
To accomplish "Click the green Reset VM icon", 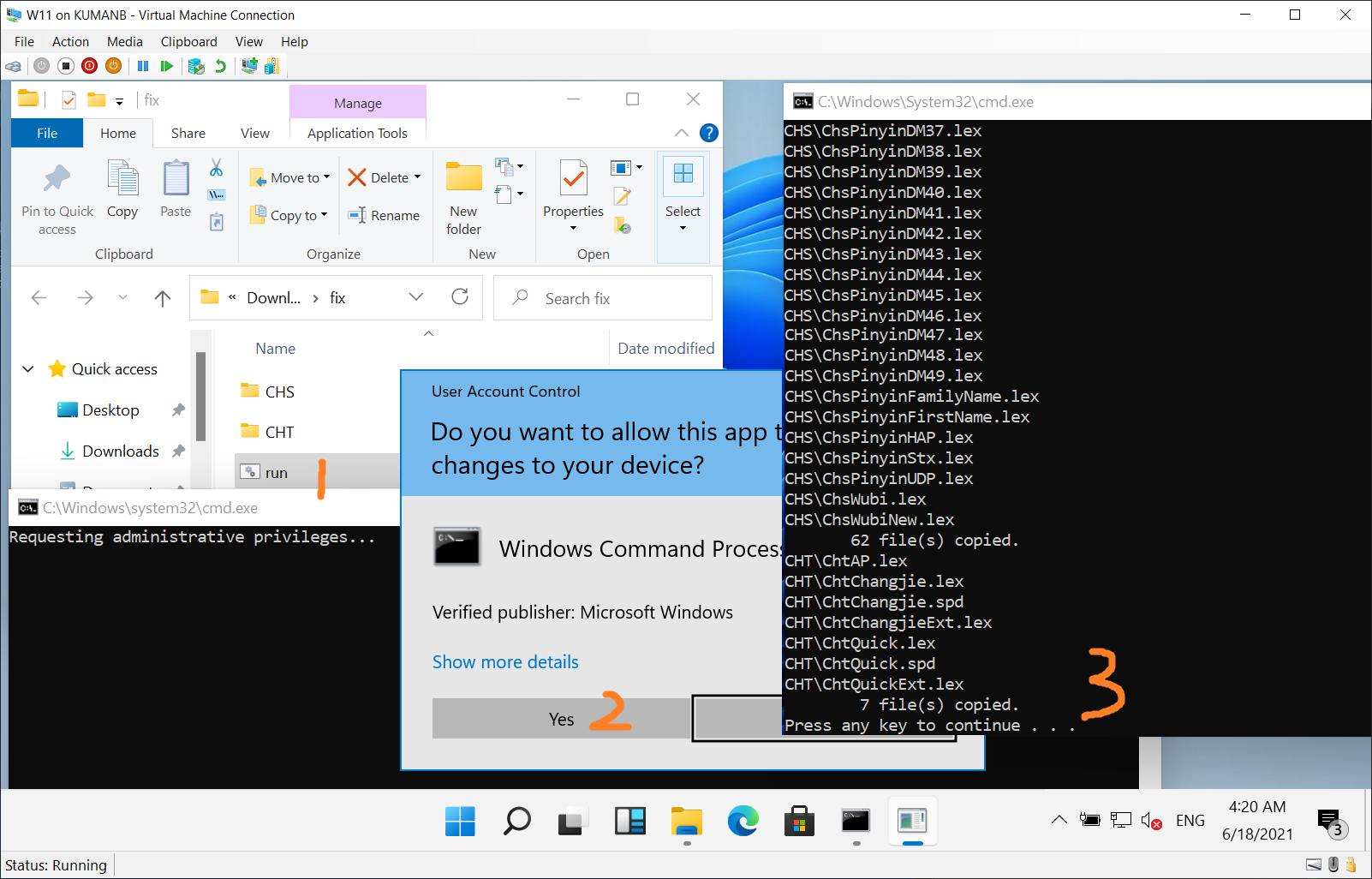I will click(x=167, y=66).
